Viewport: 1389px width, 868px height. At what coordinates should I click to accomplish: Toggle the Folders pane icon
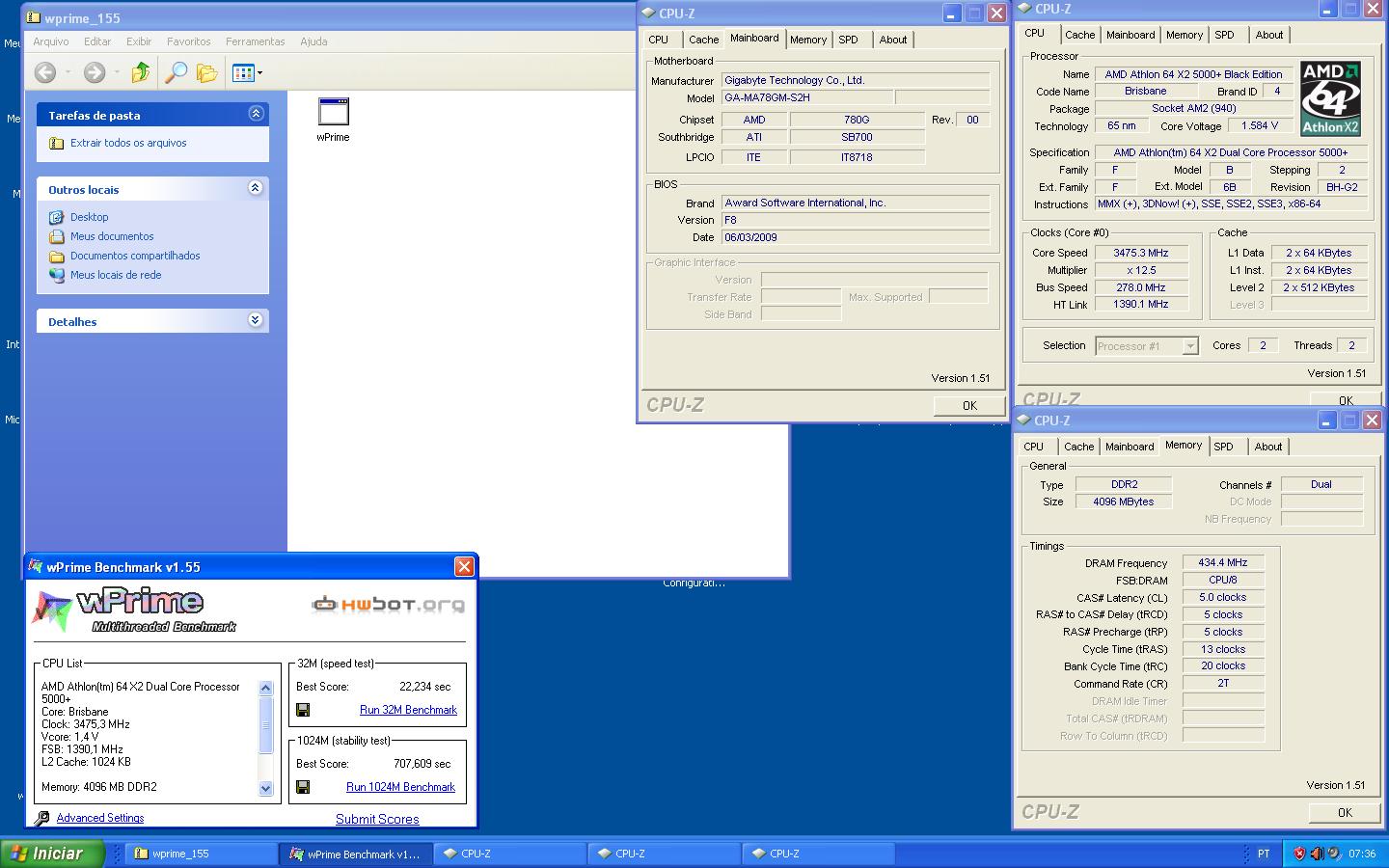pyautogui.click(x=206, y=72)
